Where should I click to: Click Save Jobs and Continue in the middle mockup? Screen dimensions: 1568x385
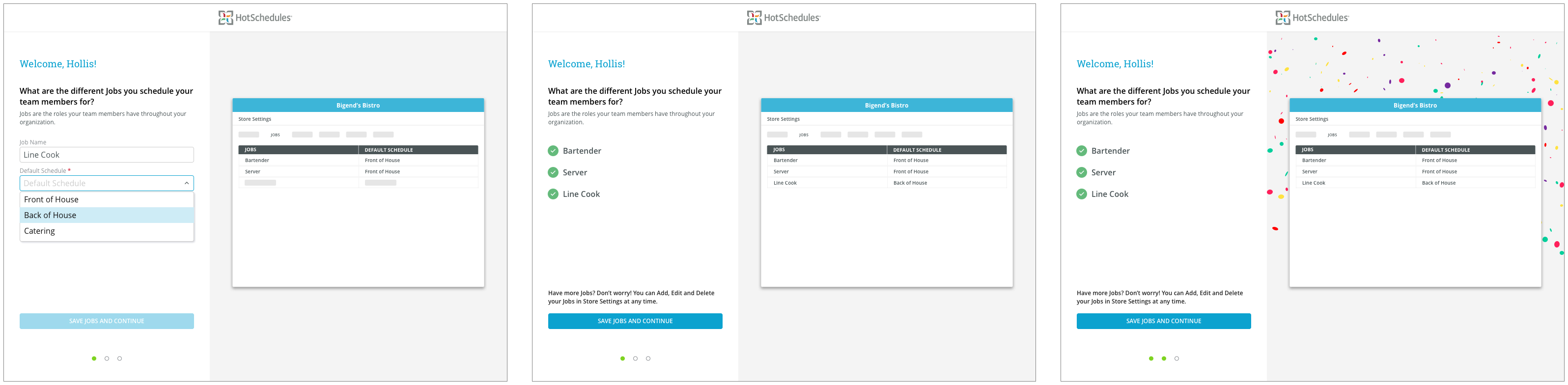tap(635, 321)
